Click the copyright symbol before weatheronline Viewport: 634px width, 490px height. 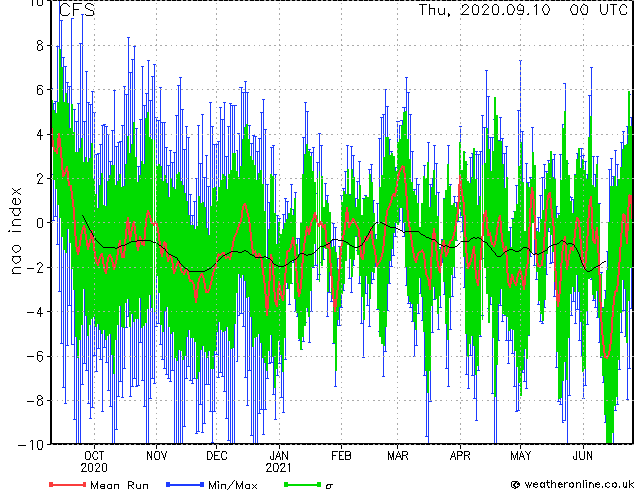click(515, 484)
